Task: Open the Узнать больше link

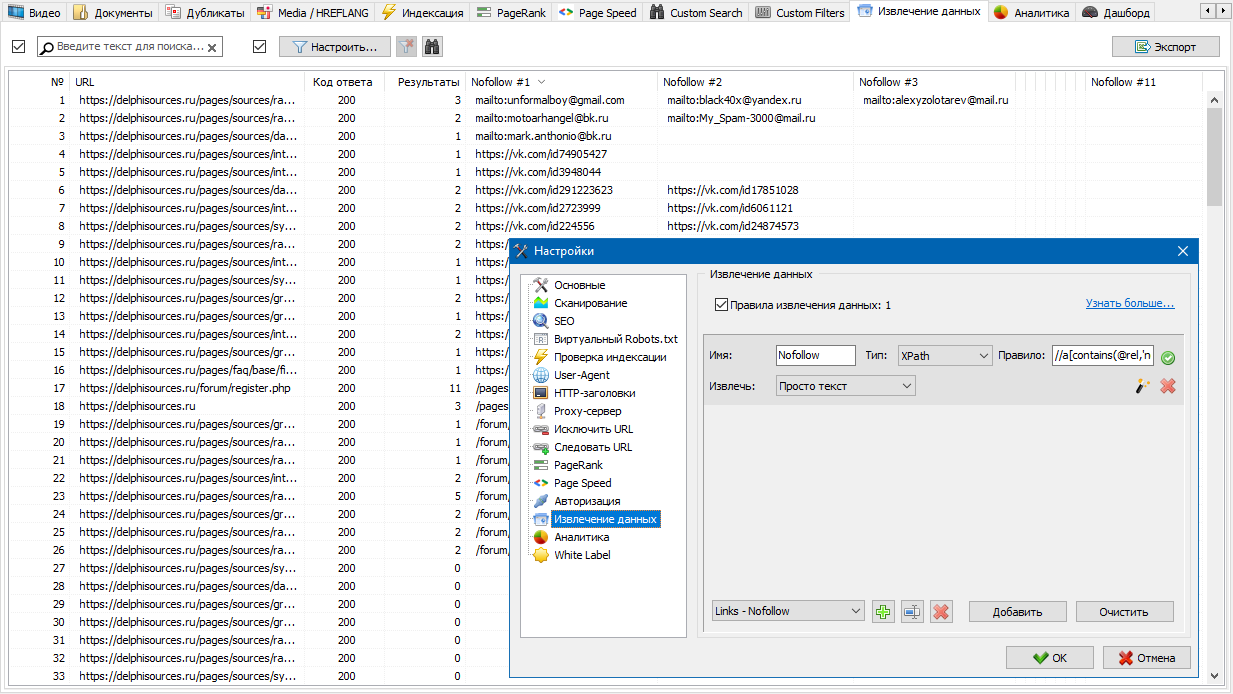Action: pos(1130,304)
